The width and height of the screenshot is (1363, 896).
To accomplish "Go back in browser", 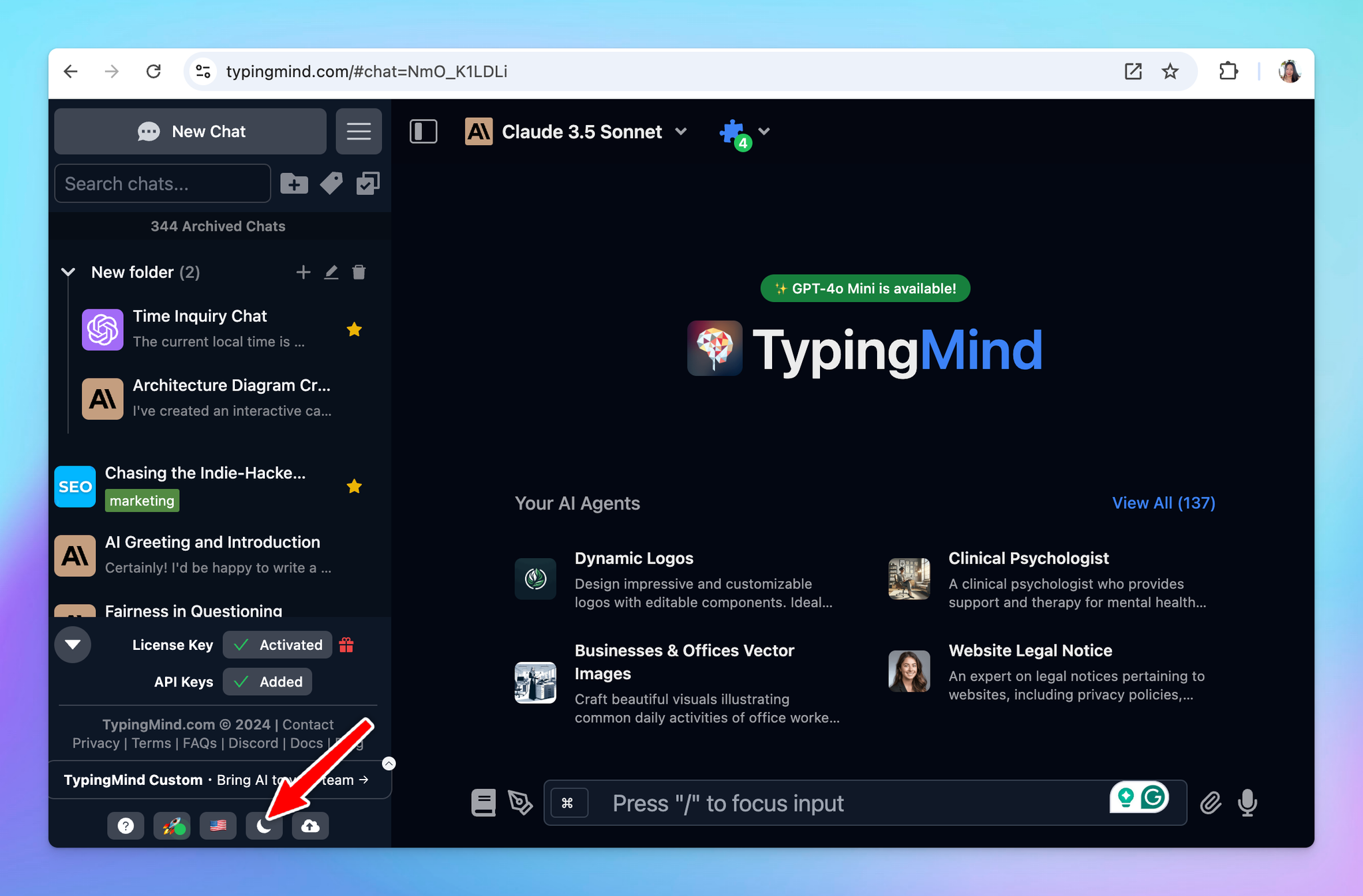I will 71,71.
